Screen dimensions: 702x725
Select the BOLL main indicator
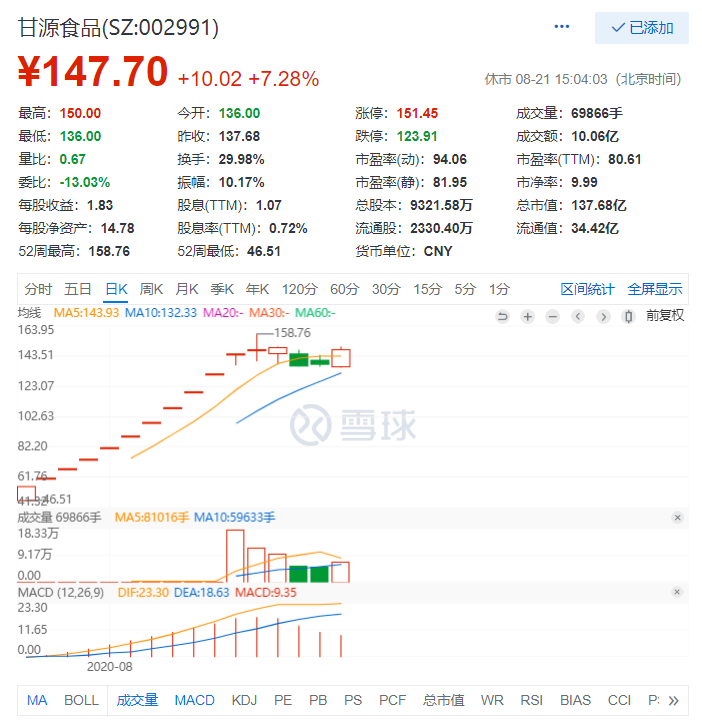81,700
